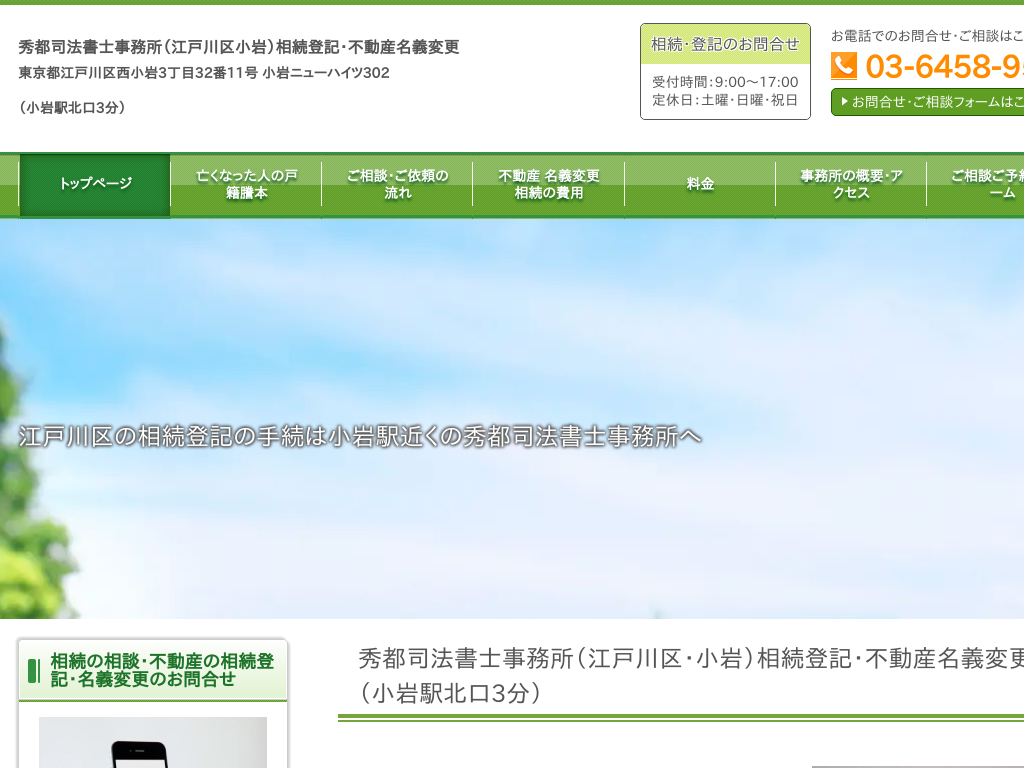
Task: Click the main page heading above the green underline
Action: (690, 675)
